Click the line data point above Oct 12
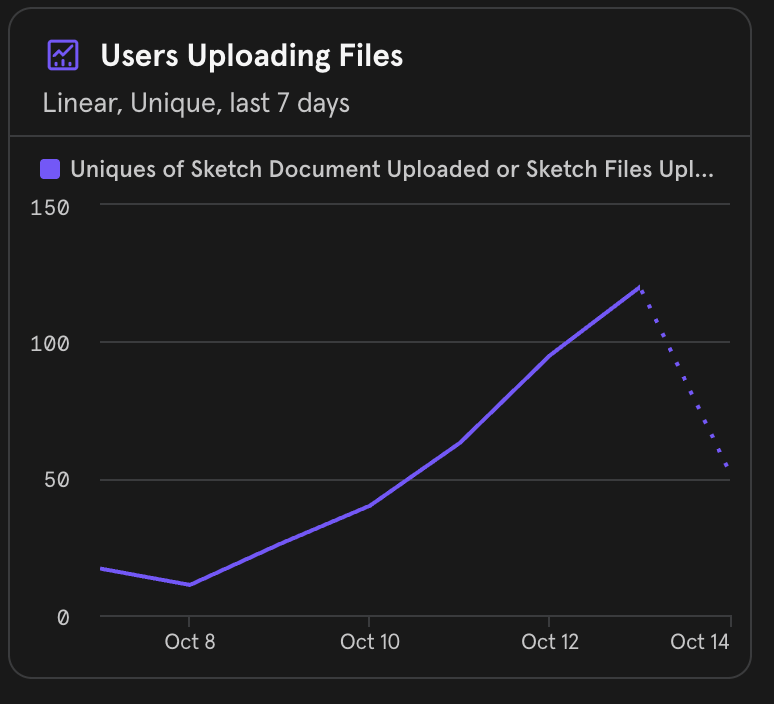 (x=551, y=355)
